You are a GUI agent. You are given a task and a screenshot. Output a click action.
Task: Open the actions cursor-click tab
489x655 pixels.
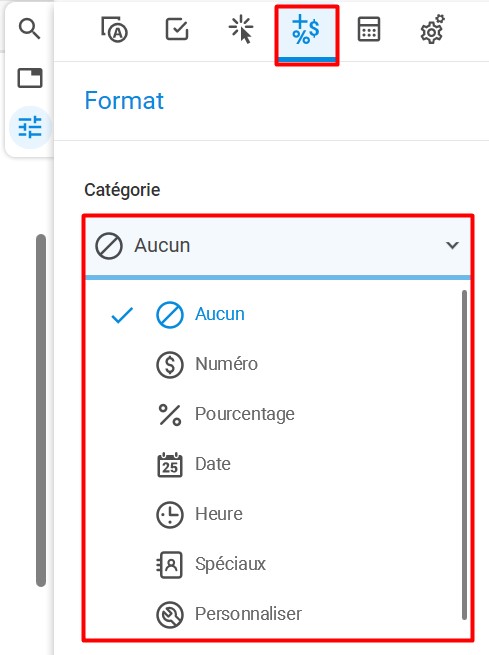coord(241,29)
